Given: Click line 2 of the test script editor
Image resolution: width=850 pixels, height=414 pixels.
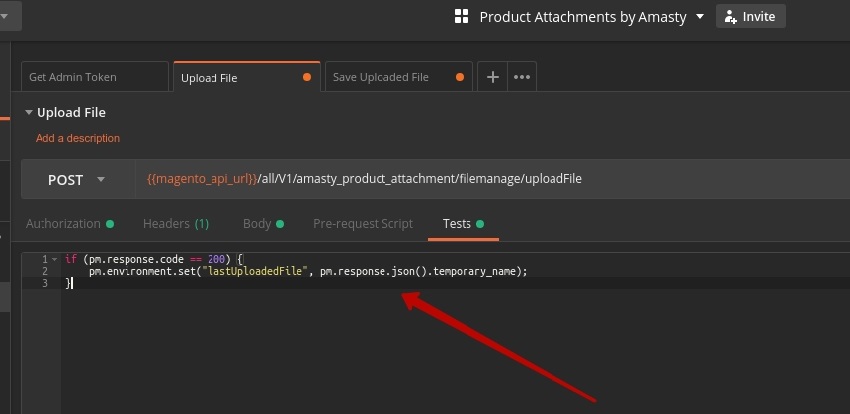Looking at the screenshot, I should [300, 271].
